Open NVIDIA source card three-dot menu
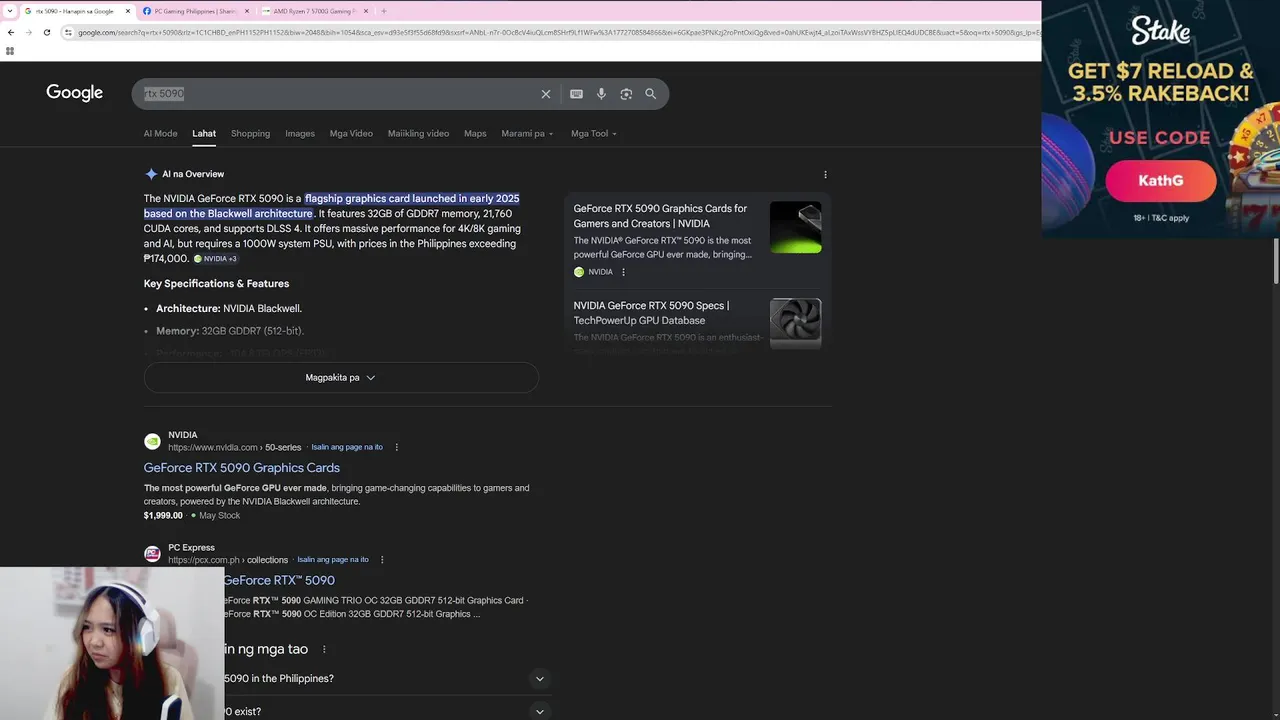The height and width of the screenshot is (720, 1280). (623, 272)
